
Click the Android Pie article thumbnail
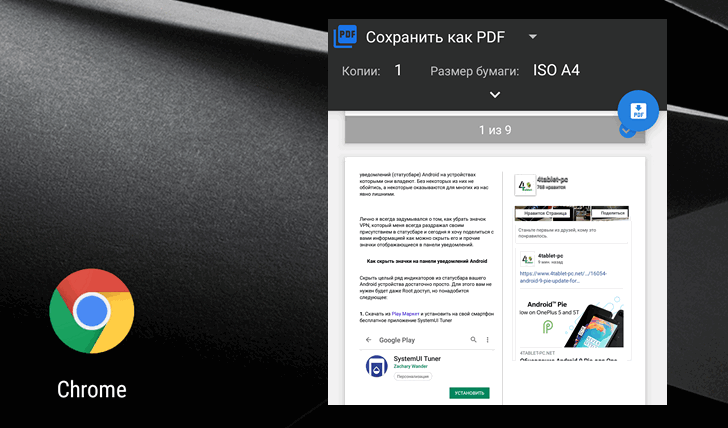[572, 322]
